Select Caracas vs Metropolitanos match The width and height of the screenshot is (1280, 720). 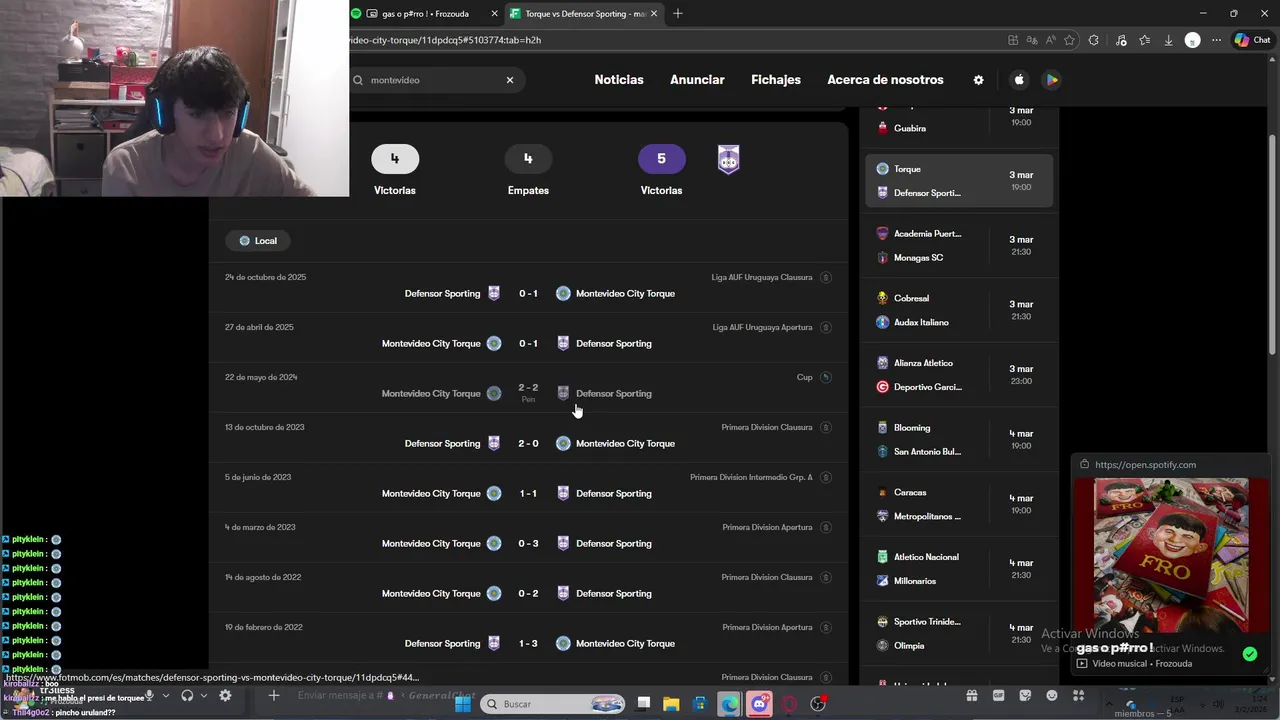click(x=959, y=504)
